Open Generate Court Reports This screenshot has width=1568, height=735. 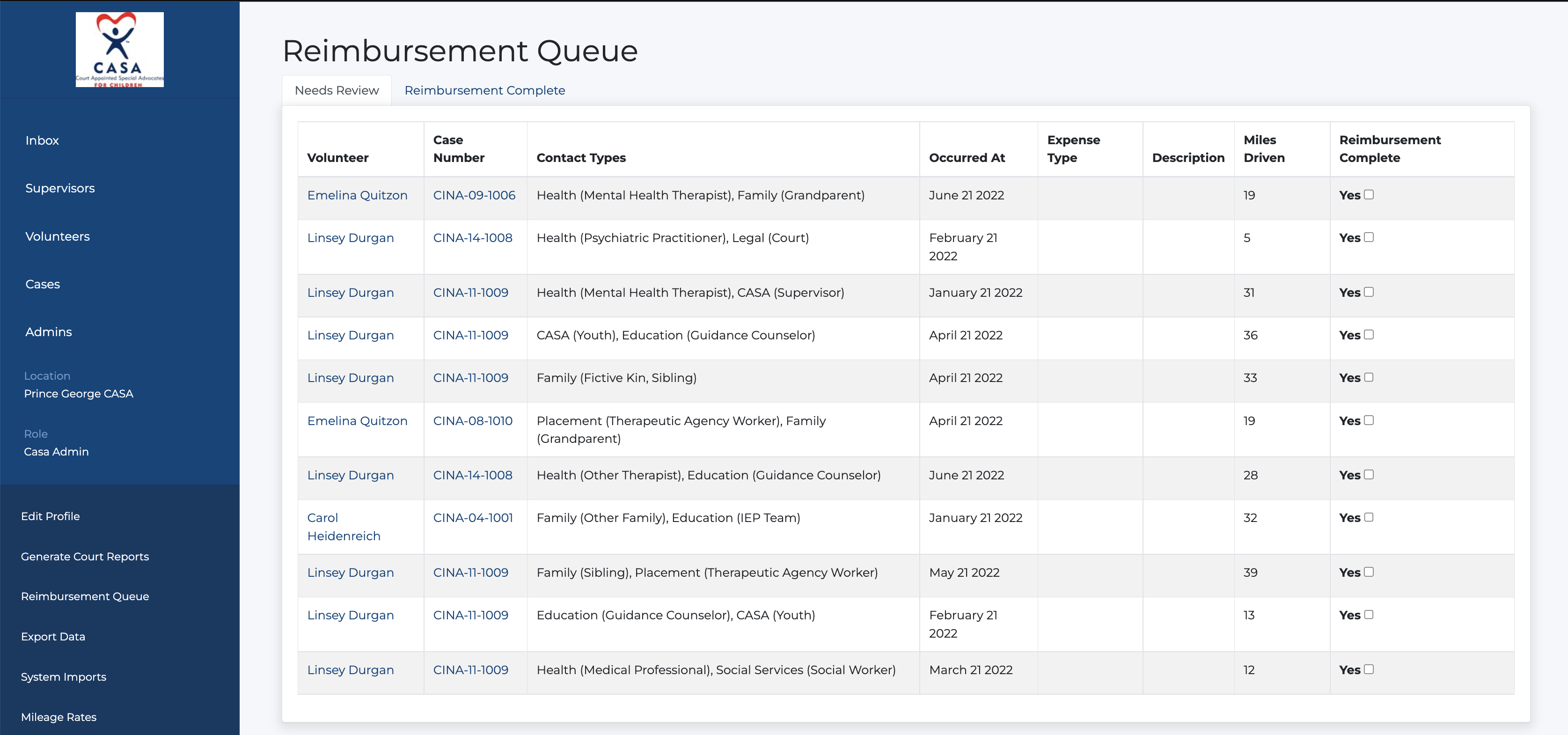[85, 556]
